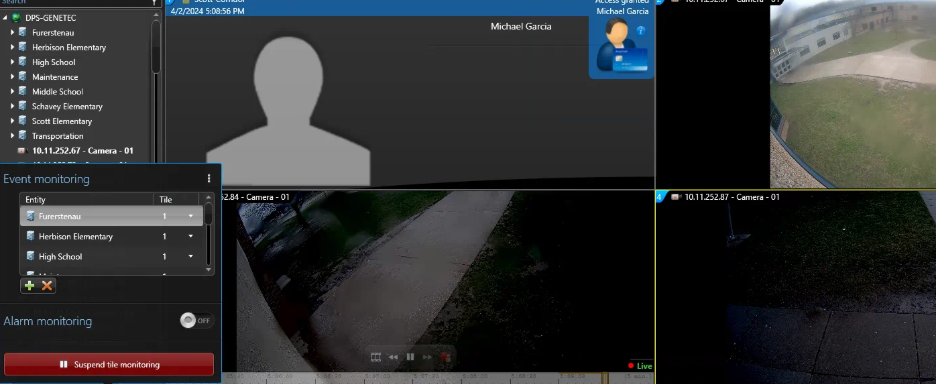
Task: Open the Event monitoring three-dot options menu
Action: tap(209, 179)
